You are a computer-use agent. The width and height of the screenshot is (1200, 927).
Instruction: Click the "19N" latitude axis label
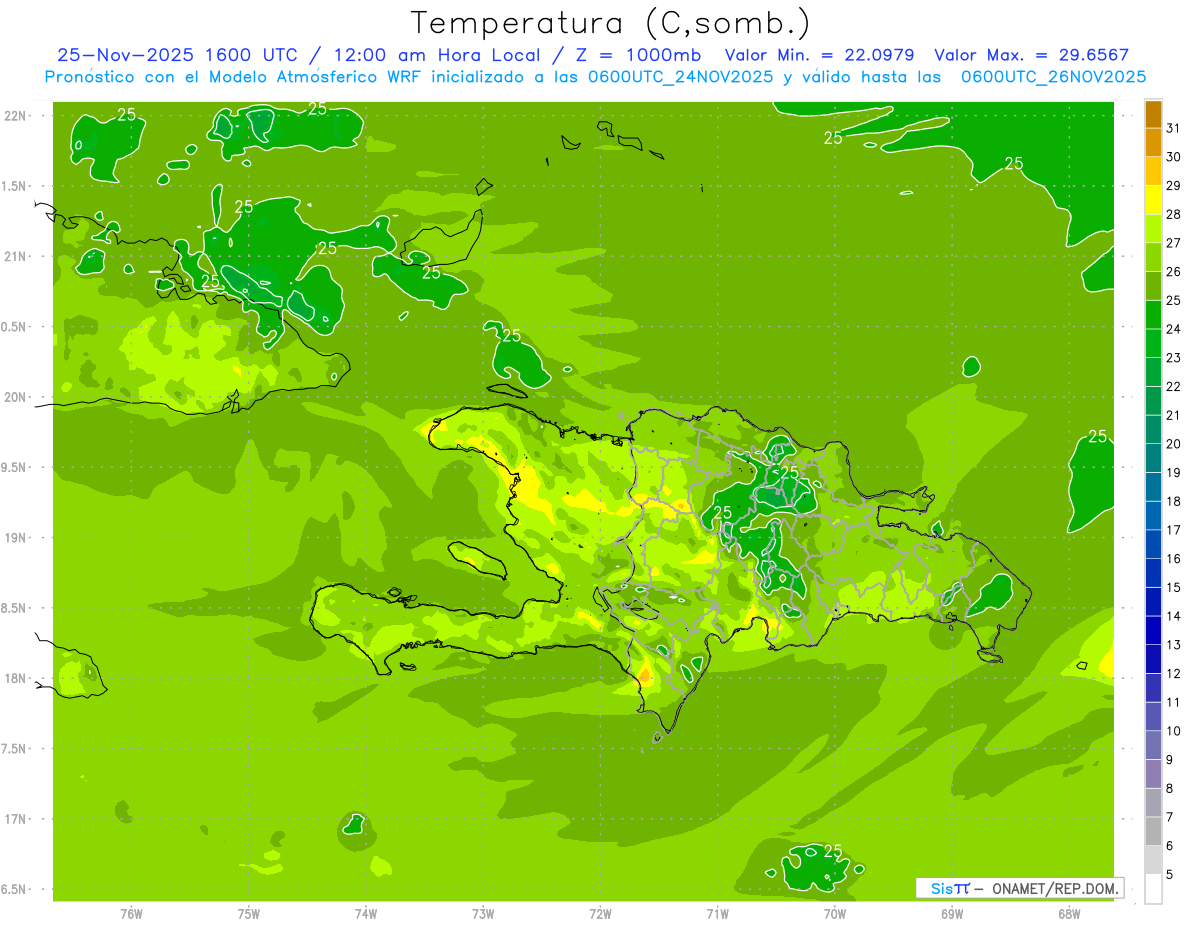[15, 538]
